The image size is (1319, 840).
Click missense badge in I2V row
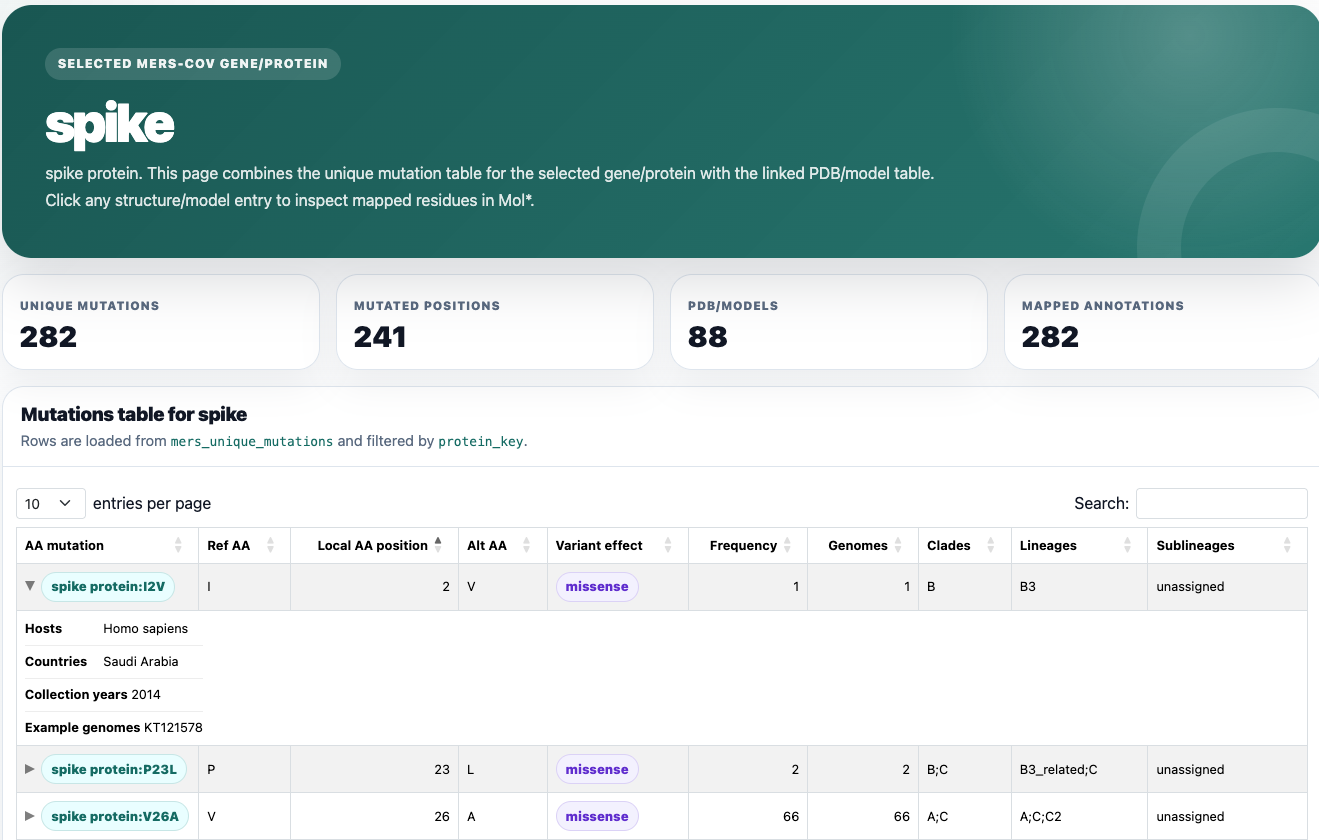597,587
